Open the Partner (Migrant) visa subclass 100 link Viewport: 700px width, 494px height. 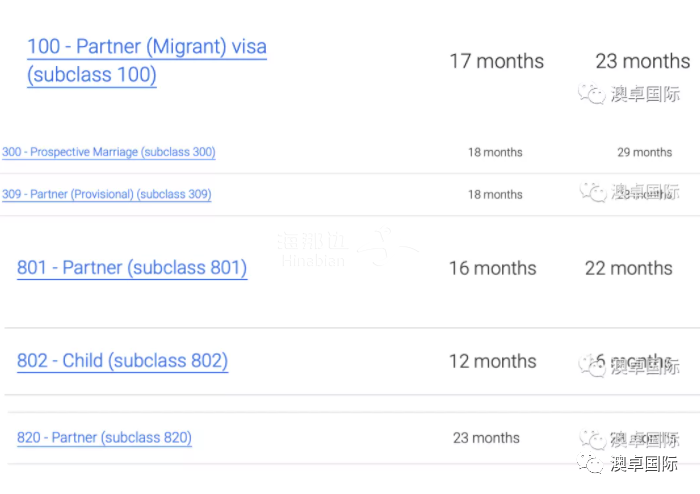[146, 48]
